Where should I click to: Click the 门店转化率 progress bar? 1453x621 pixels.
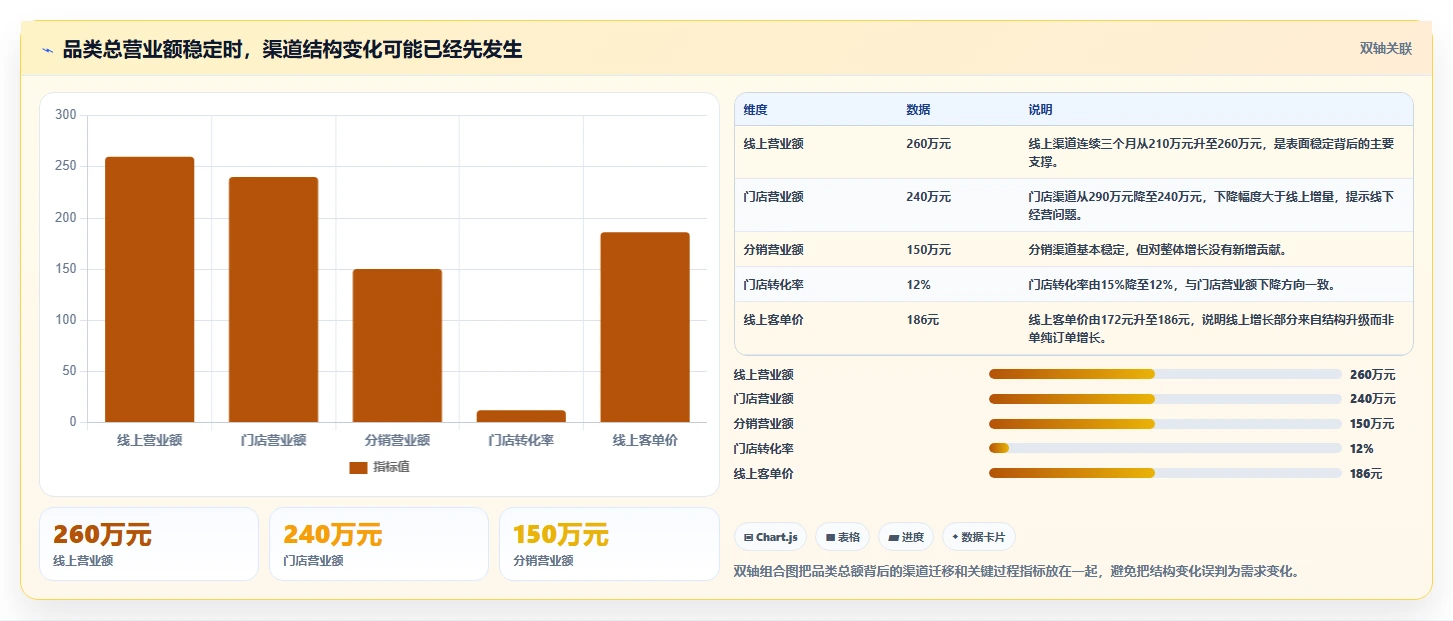pos(1165,448)
